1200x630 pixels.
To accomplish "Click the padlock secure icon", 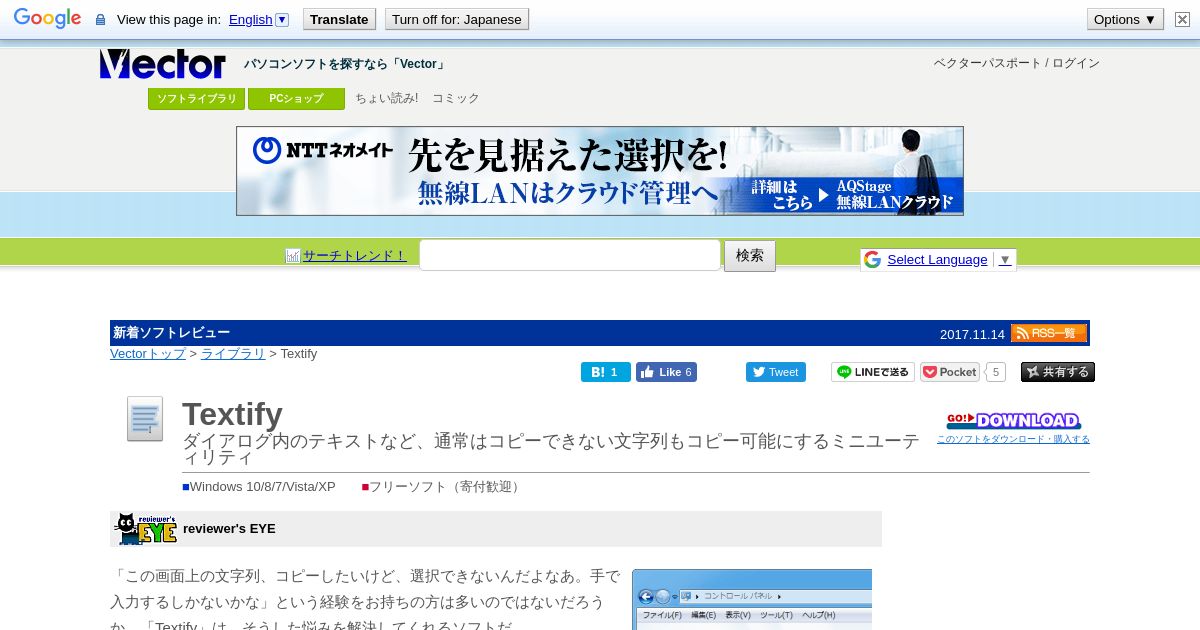I will pyautogui.click(x=100, y=20).
